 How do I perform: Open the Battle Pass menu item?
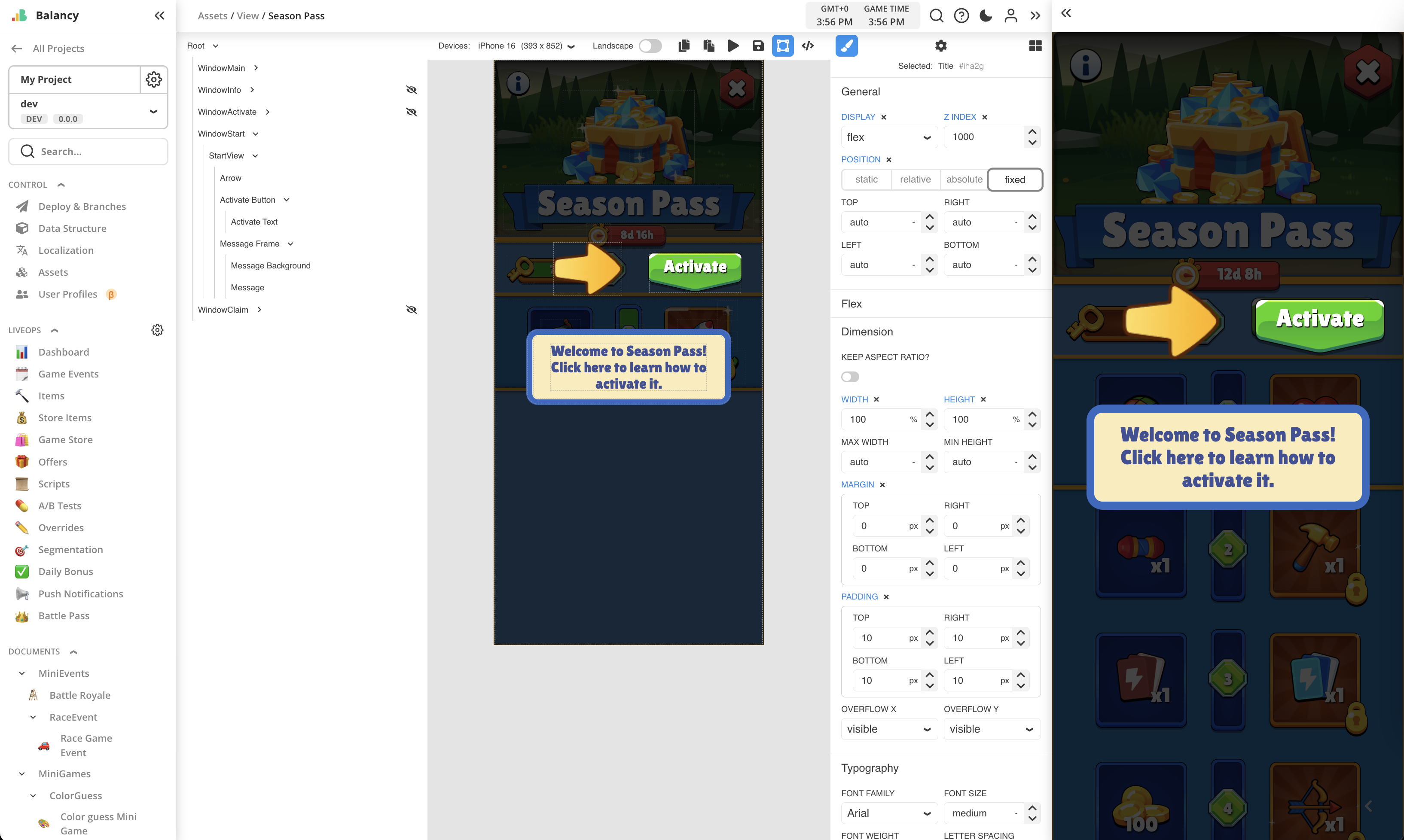[64, 616]
